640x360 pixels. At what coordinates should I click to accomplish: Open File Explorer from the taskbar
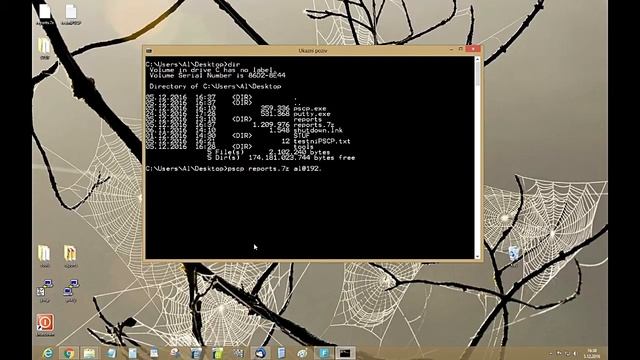tap(90, 353)
